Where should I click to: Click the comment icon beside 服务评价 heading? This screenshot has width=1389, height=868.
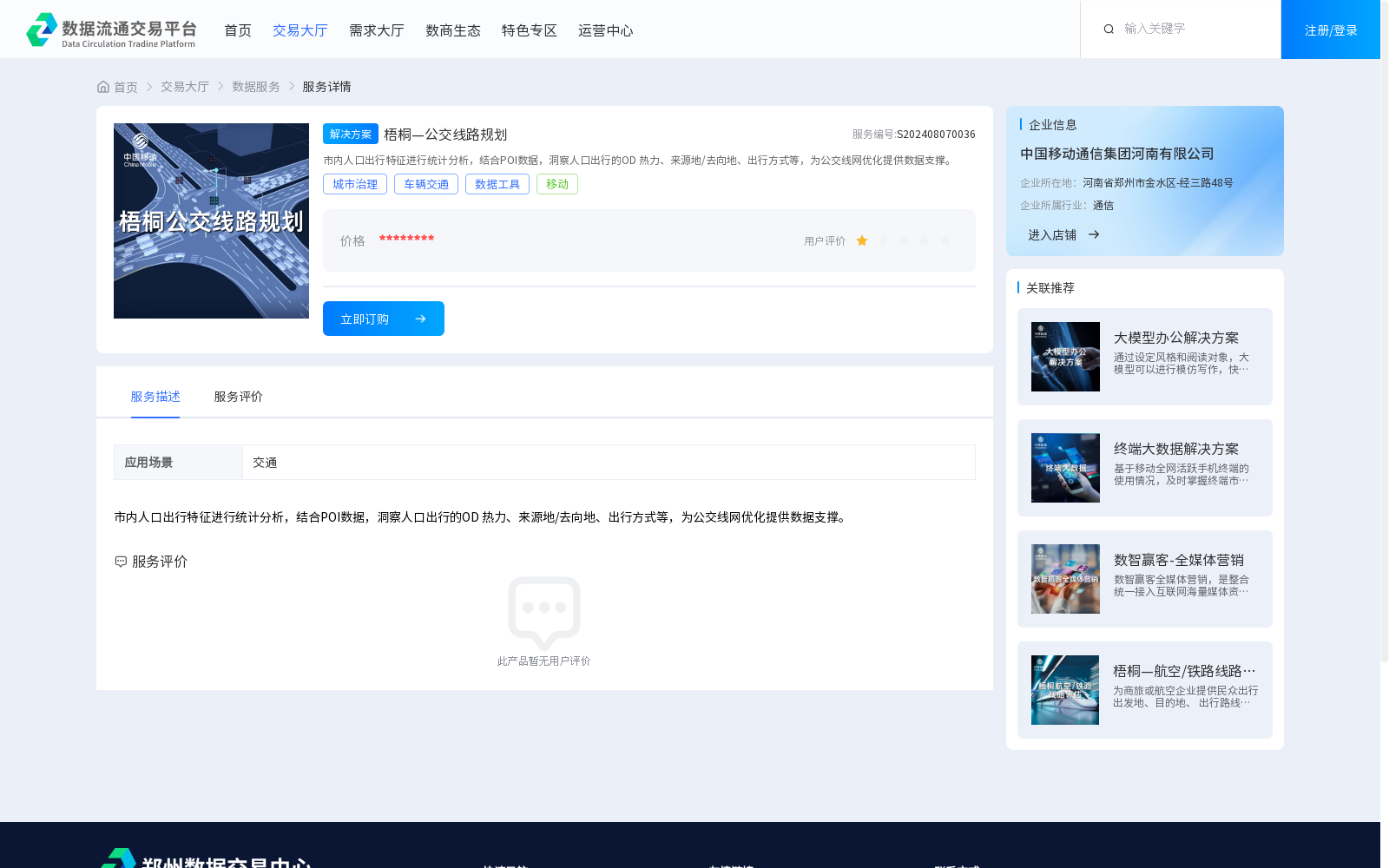(121, 562)
